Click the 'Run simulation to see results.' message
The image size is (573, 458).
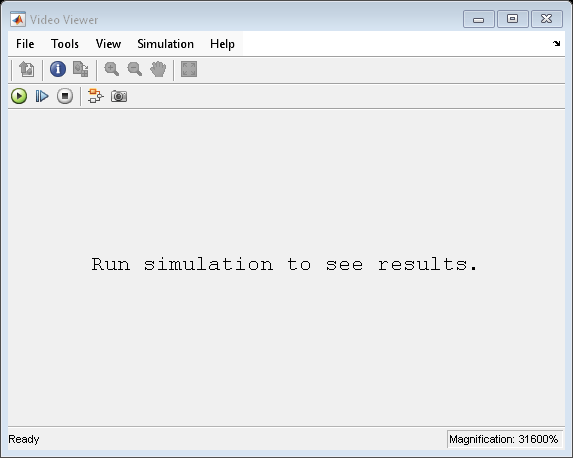click(284, 264)
